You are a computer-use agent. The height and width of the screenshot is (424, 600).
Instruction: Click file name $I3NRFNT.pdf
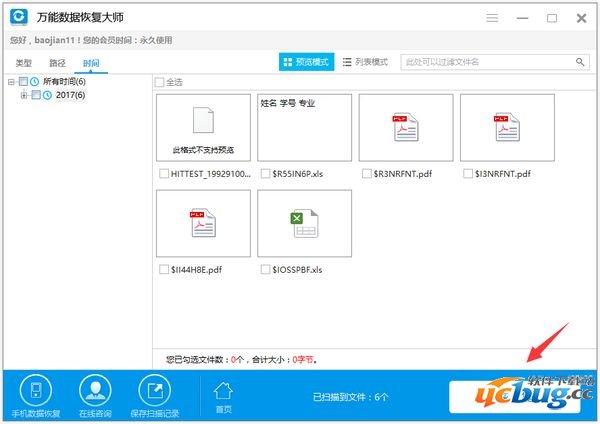[x=503, y=174]
